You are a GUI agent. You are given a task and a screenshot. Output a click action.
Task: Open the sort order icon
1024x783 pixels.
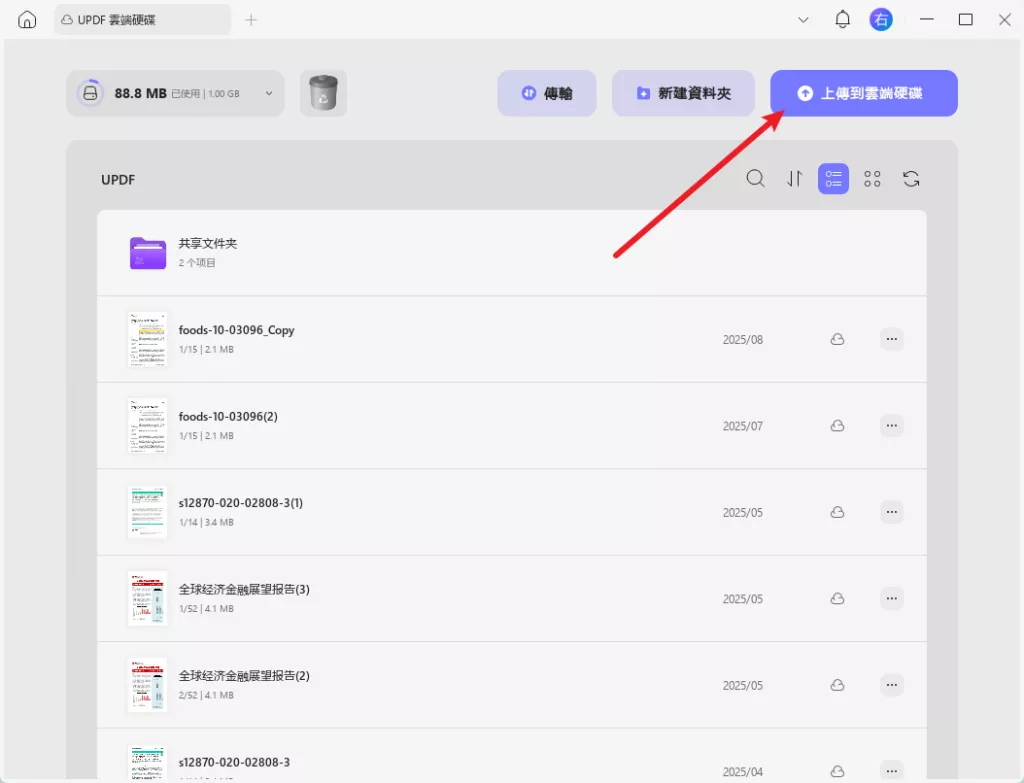coord(795,178)
